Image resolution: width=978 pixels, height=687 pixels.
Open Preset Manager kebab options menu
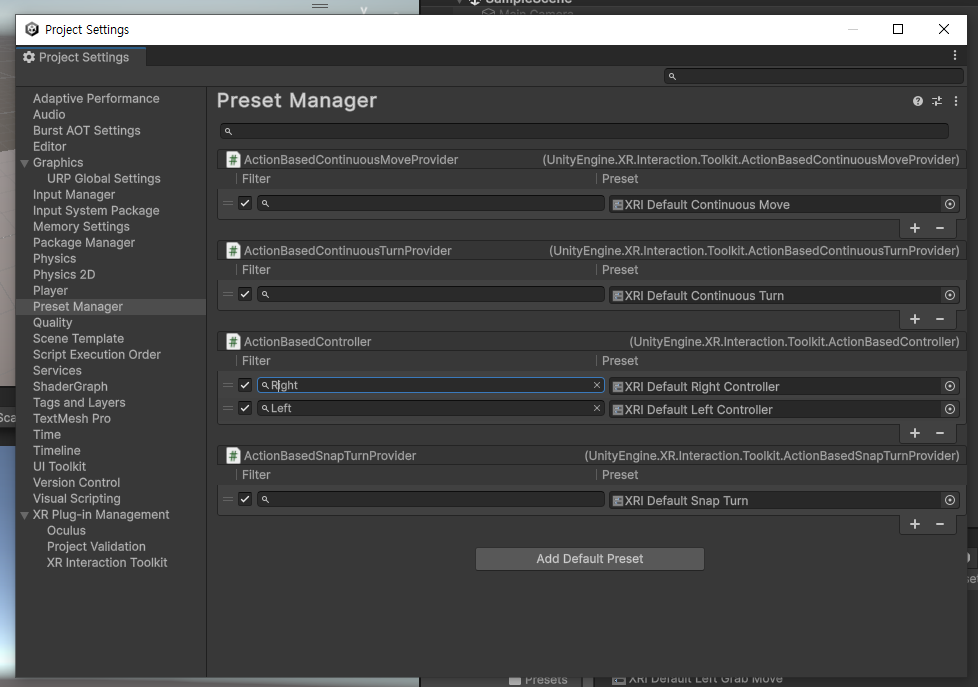coord(956,101)
